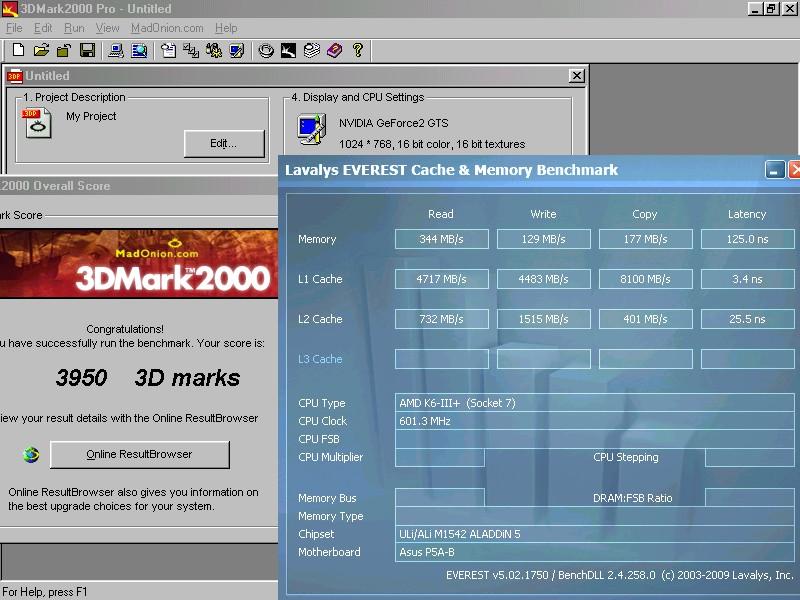The width and height of the screenshot is (800, 600).
Task: Click the New project toolbar icon
Action: pos(18,50)
